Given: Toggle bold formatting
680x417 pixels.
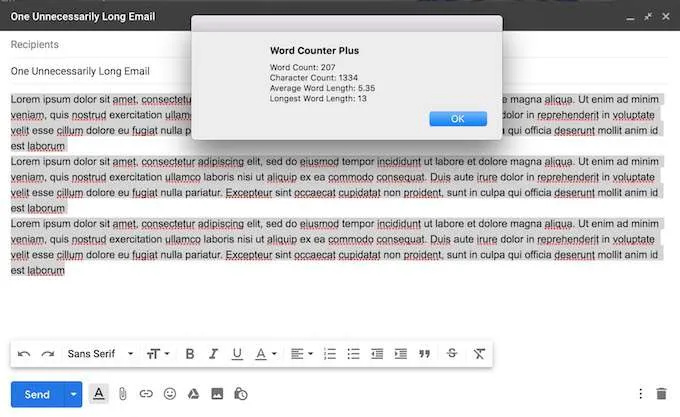Looking at the screenshot, I should [190, 354].
